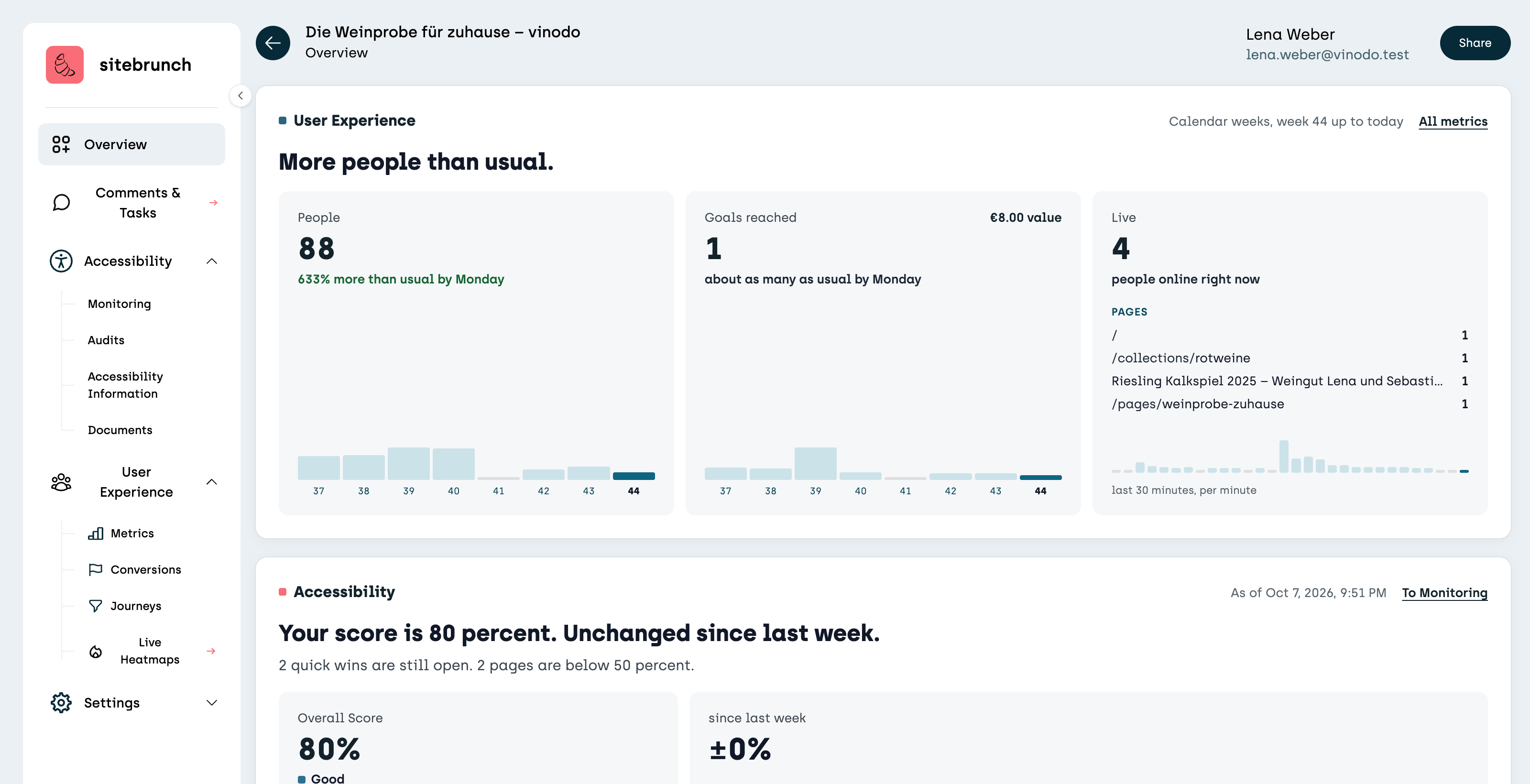Click the Good score status label
Viewport: 1530px width, 784px height.
click(x=327, y=778)
